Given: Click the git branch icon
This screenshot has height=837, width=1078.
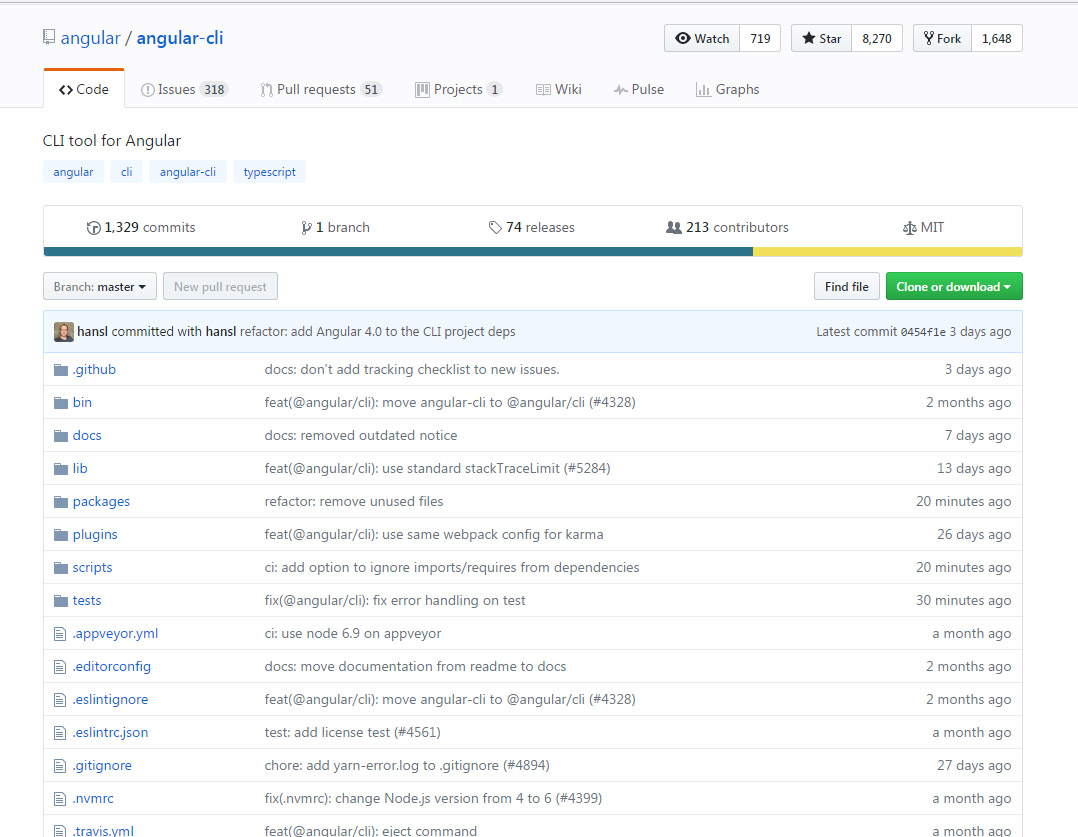Looking at the screenshot, I should 306,228.
